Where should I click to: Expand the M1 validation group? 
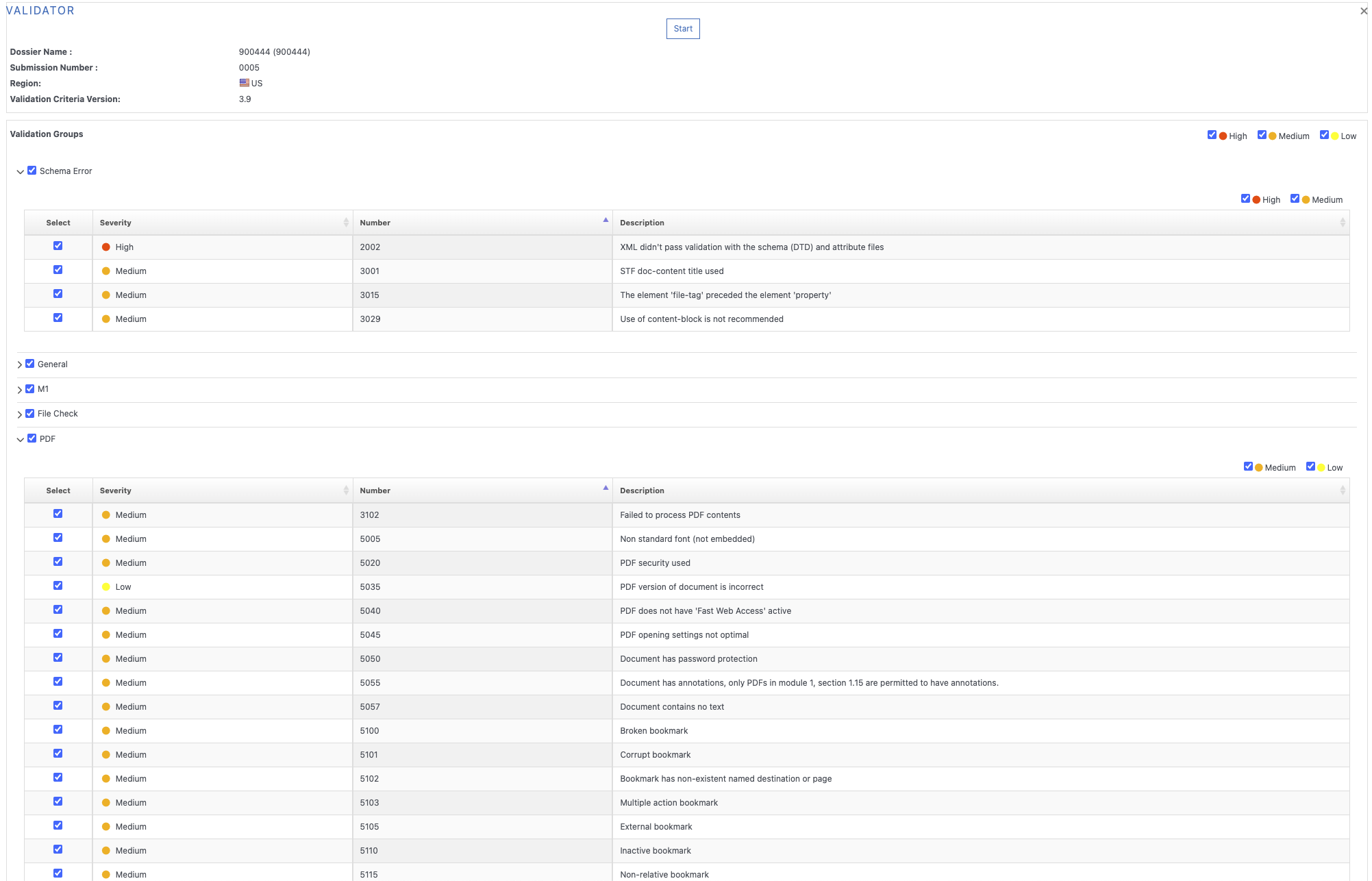click(x=20, y=390)
